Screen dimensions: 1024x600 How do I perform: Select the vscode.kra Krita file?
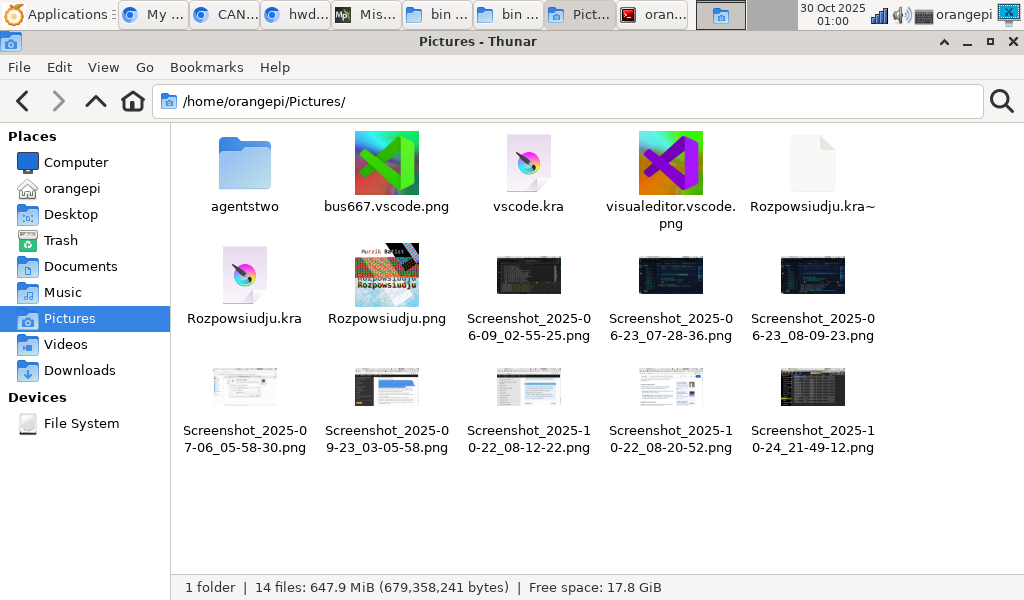pos(528,163)
